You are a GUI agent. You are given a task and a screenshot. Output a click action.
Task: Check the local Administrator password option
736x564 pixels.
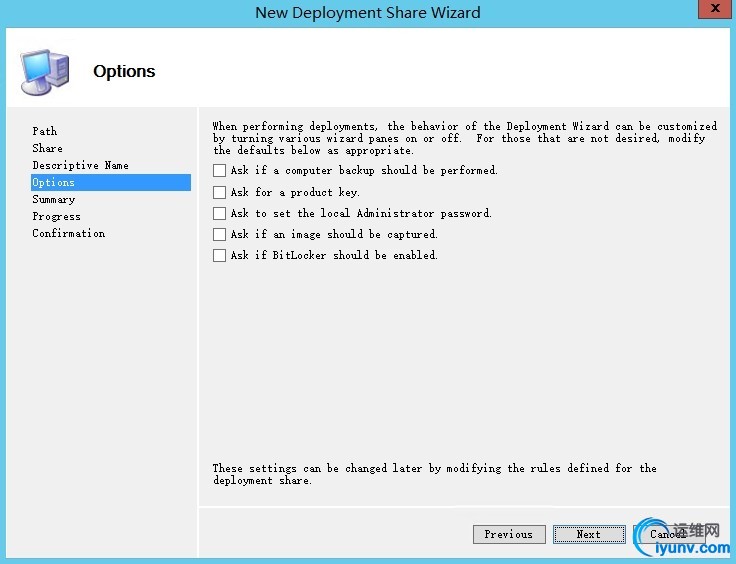(x=219, y=213)
